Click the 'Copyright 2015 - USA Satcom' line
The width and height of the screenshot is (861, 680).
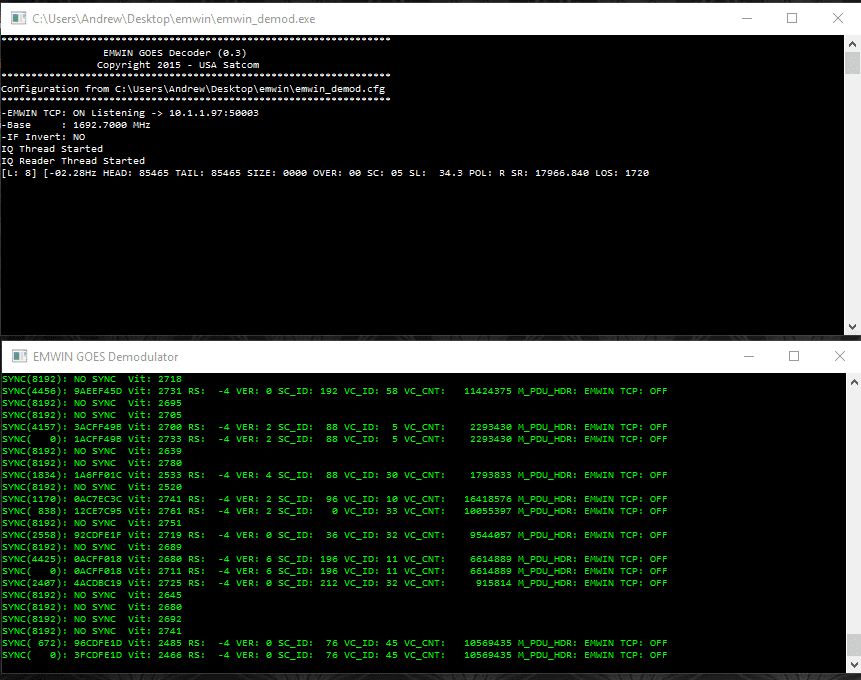click(178, 65)
